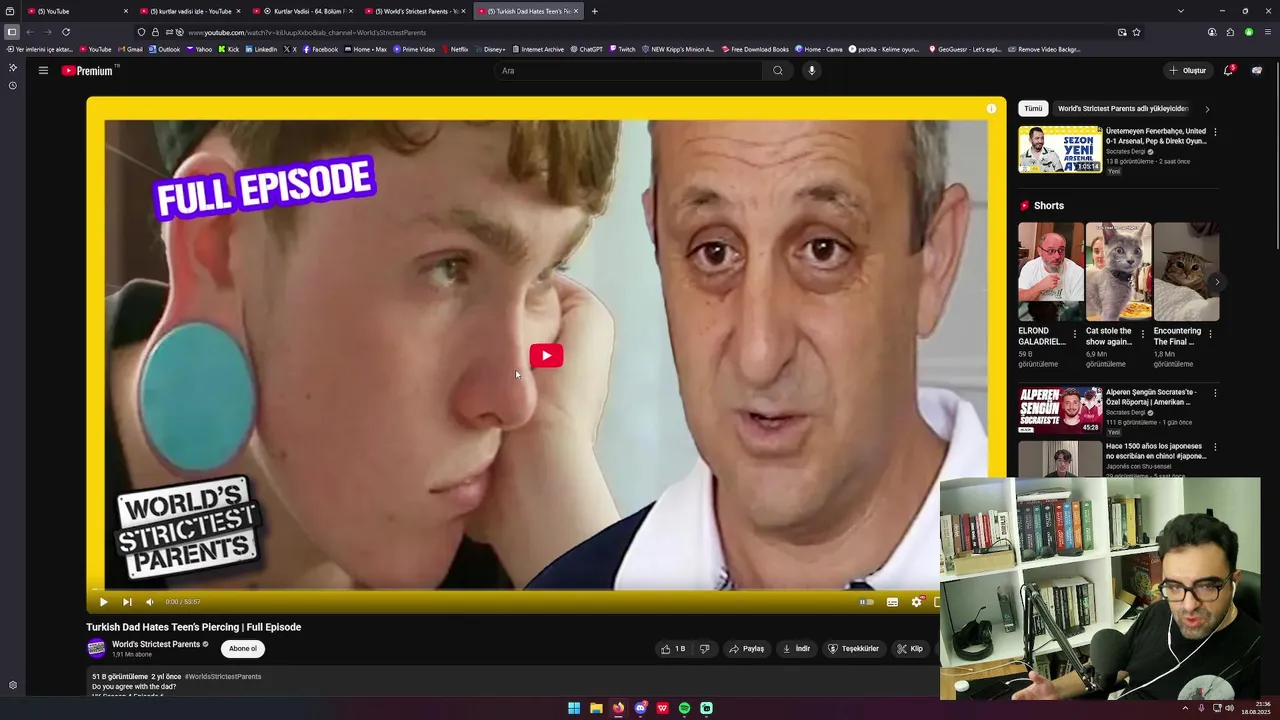This screenshot has height=720, width=1280.
Task: Open options menu for Üretemeyen Fenerbahçe video
Action: [1215, 132]
